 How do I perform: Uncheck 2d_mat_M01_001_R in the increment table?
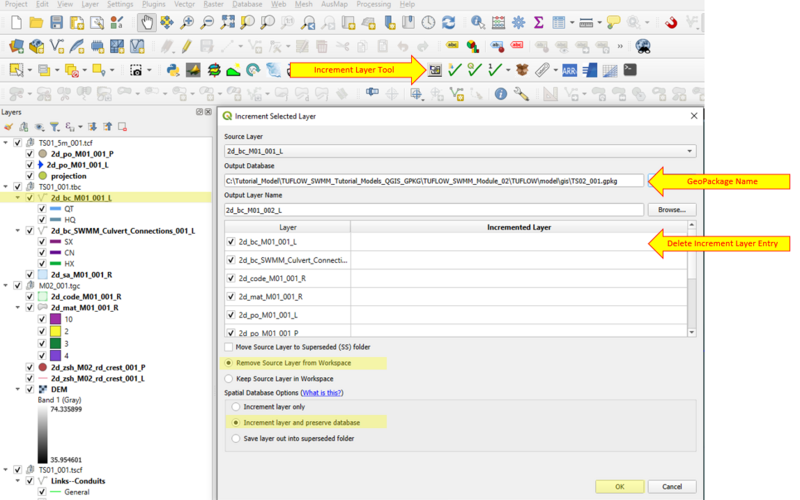tap(232, 296)
